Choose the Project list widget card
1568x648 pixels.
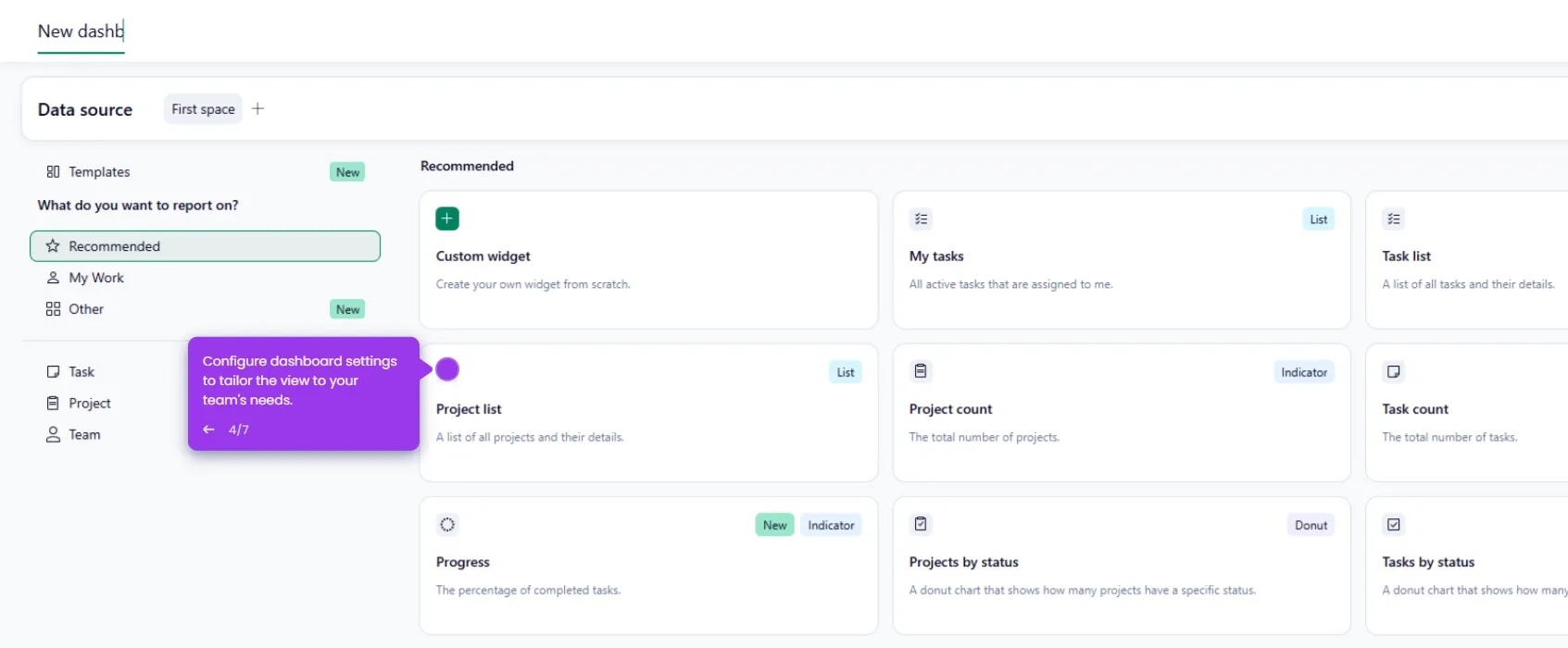click(x=648, y=413)
